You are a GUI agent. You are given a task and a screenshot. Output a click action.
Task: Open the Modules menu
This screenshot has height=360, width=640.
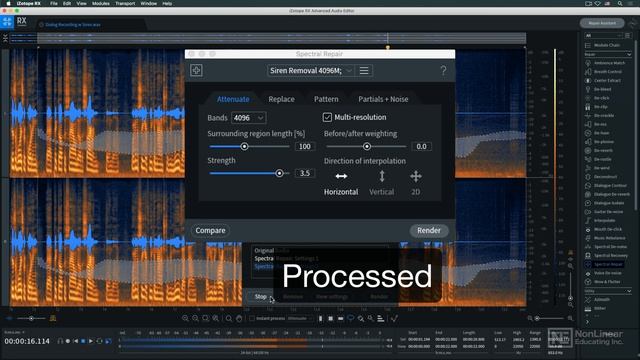pyautogui.click(x=100, y=3)
